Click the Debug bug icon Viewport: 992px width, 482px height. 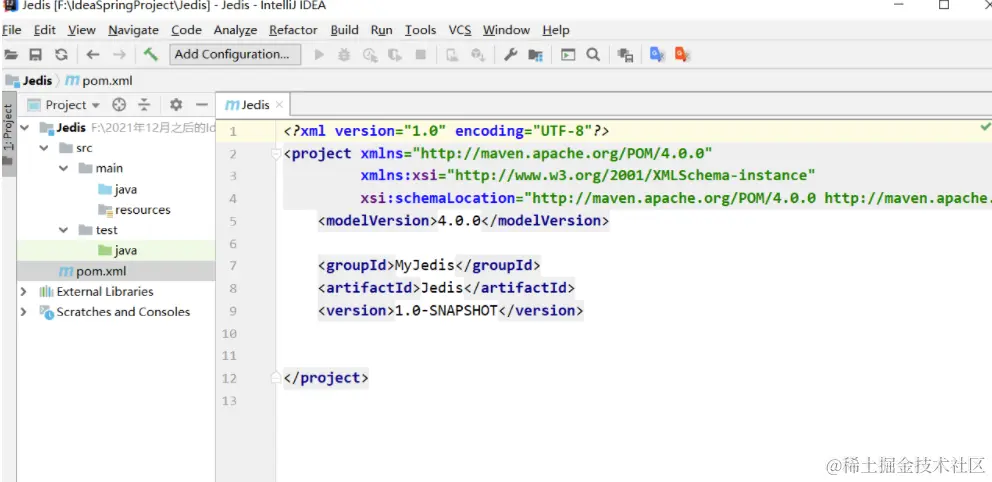(344, 55)
